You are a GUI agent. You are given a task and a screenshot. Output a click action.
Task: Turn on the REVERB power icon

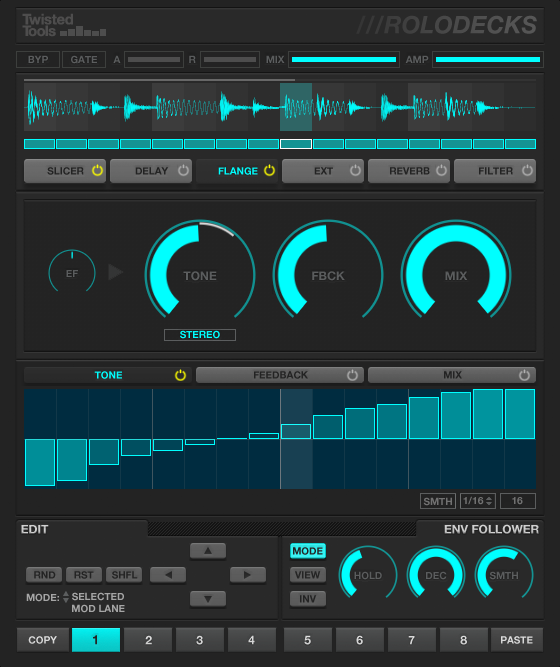[441, 171]
